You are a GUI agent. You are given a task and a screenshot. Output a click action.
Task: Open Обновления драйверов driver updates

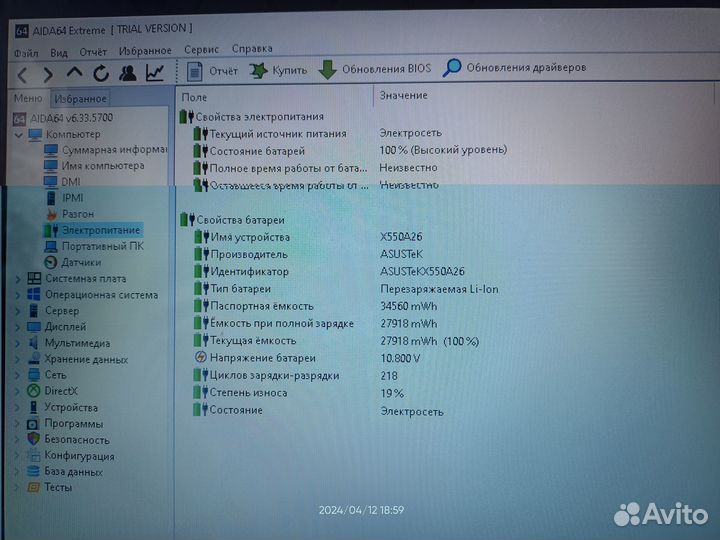(x=515, y=68)
